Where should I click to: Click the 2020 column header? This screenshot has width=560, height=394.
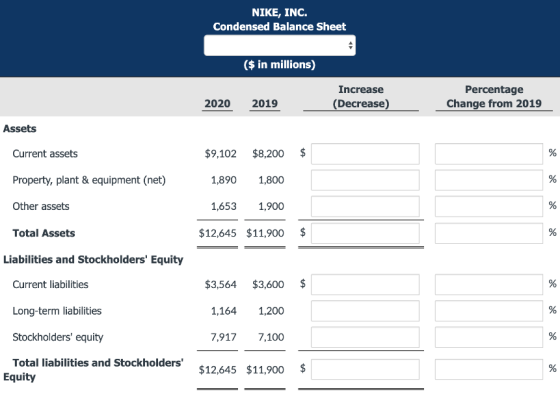pos(217,104)
